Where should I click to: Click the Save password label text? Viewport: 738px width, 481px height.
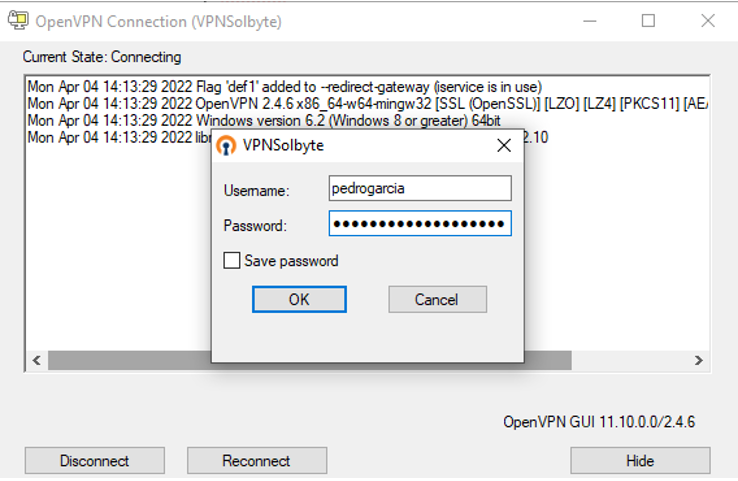tap(291, 261)
